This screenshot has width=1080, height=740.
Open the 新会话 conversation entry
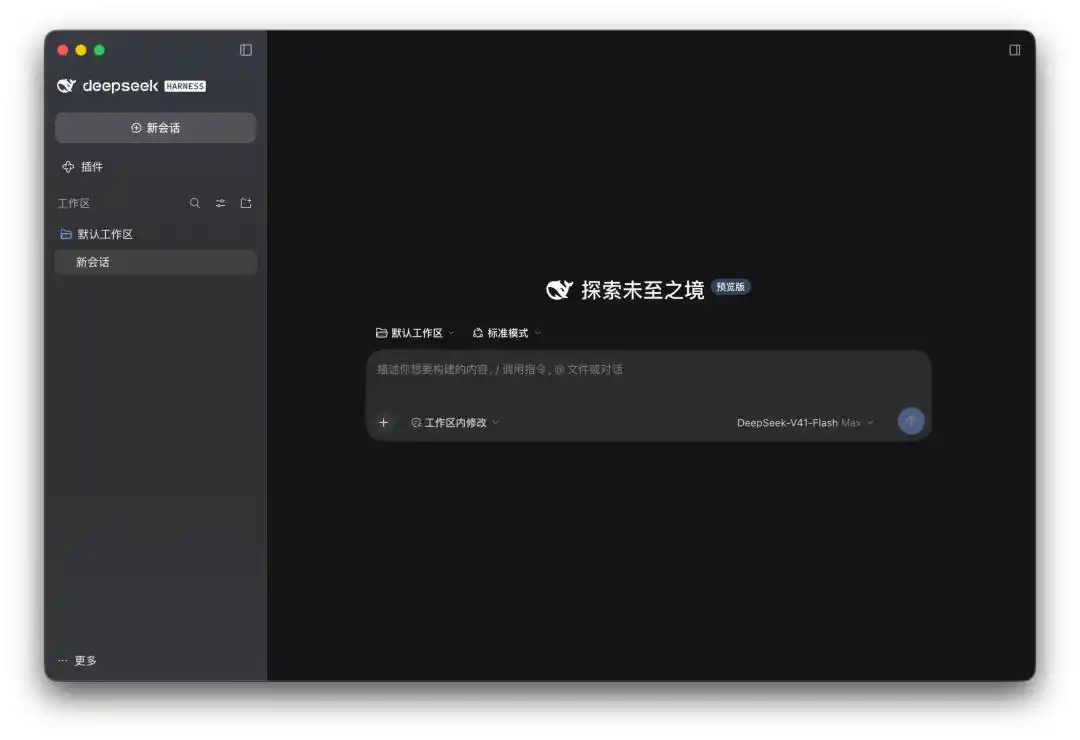(156, 262)
